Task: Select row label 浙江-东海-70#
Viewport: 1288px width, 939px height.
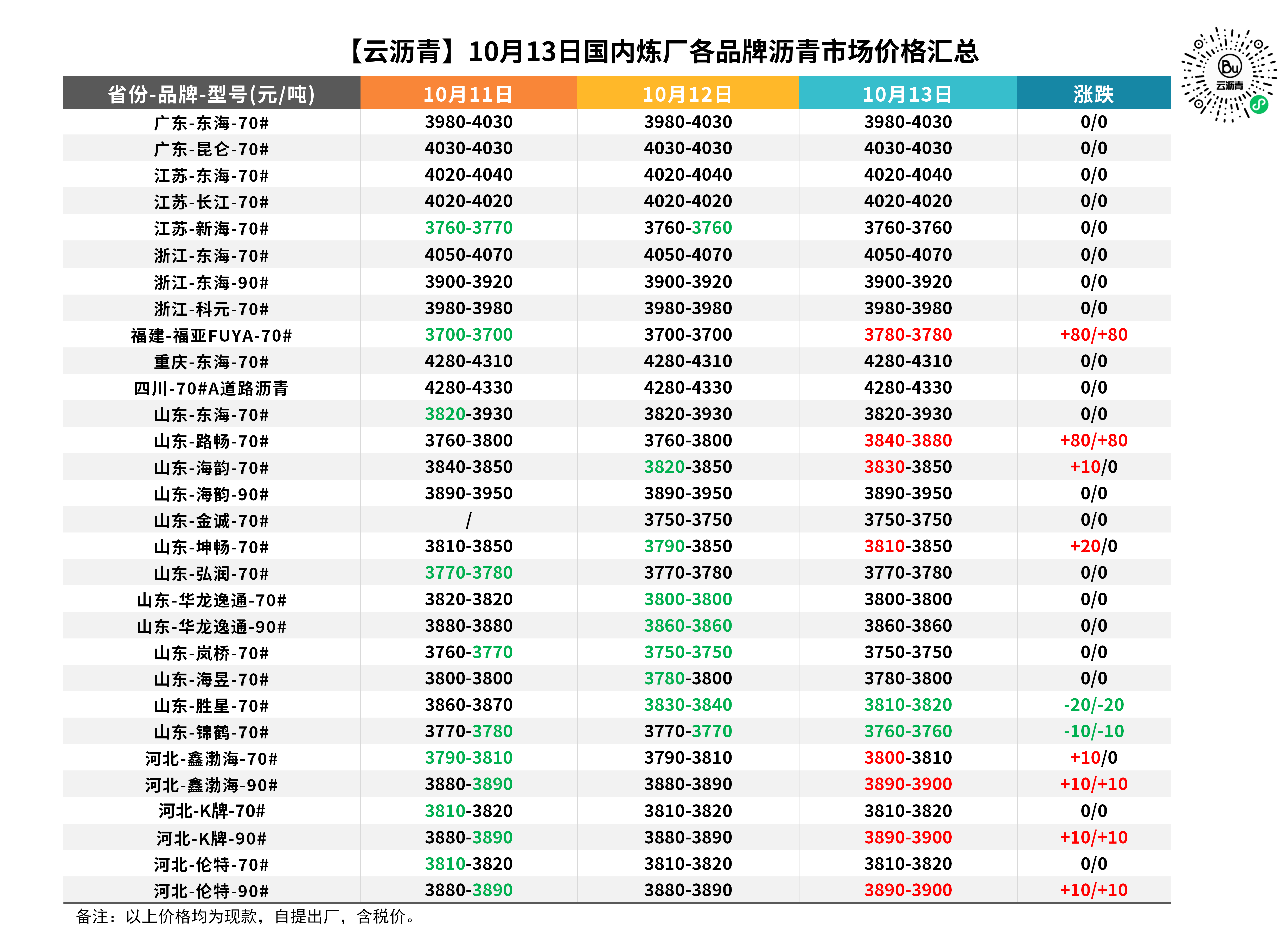Action: (211, 256)
